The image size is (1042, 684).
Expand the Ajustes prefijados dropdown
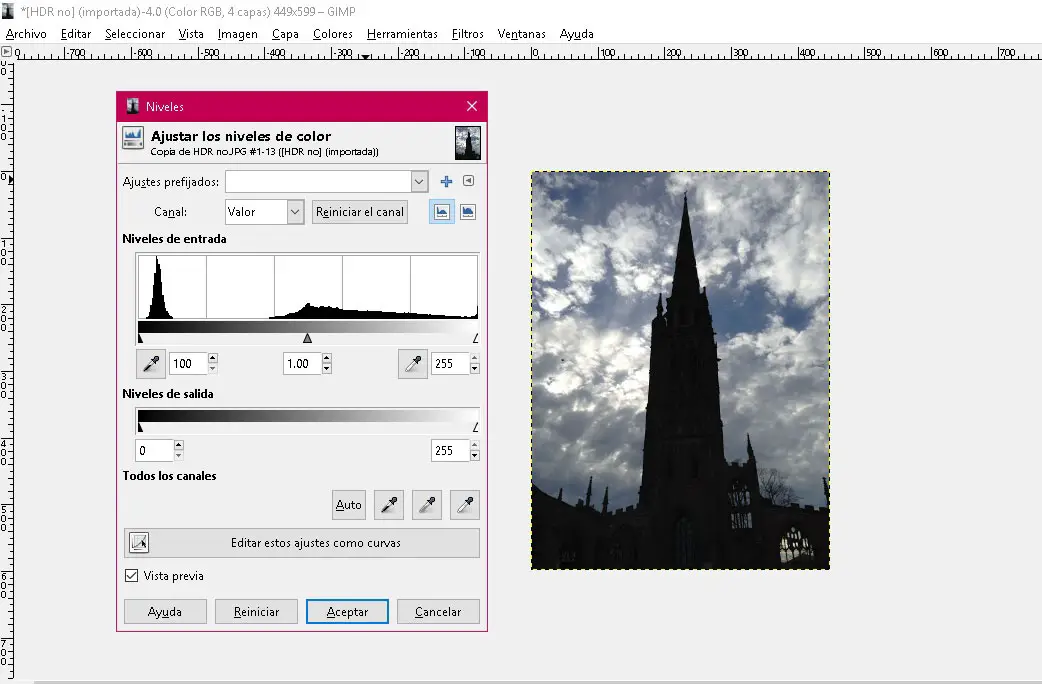pos(419,181)
